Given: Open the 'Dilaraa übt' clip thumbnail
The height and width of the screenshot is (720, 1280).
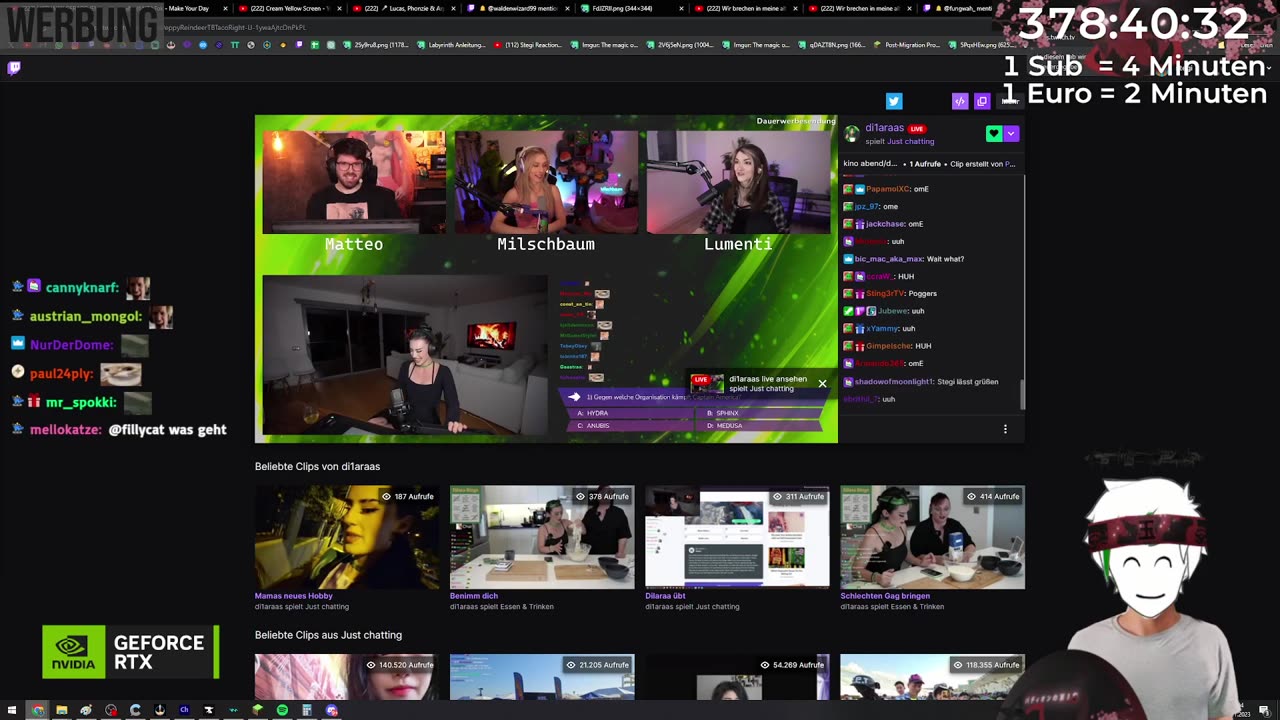Looking at the screenshot, I should [737, 537].
